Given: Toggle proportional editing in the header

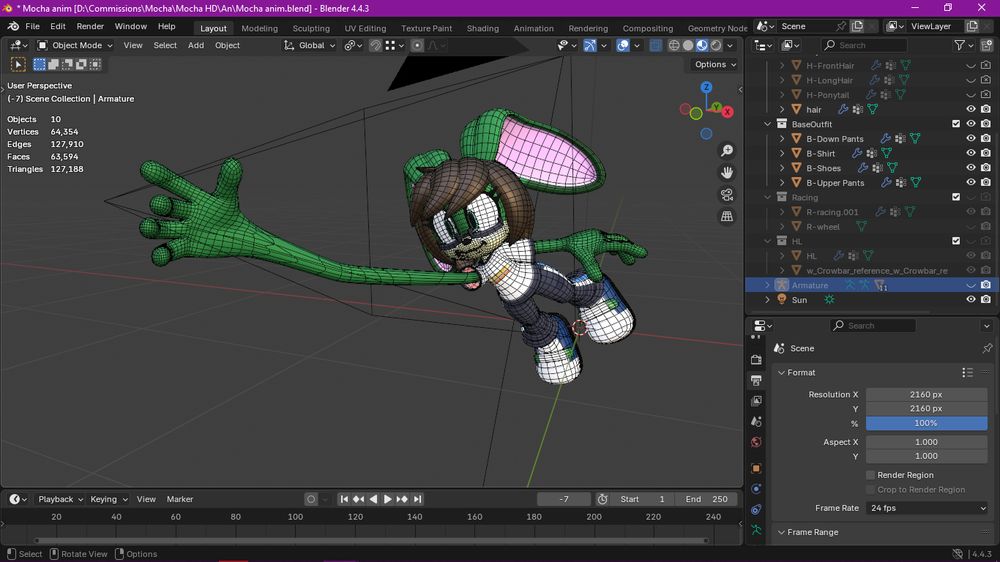Looking at the screenshot, I should tap(417, 45).
